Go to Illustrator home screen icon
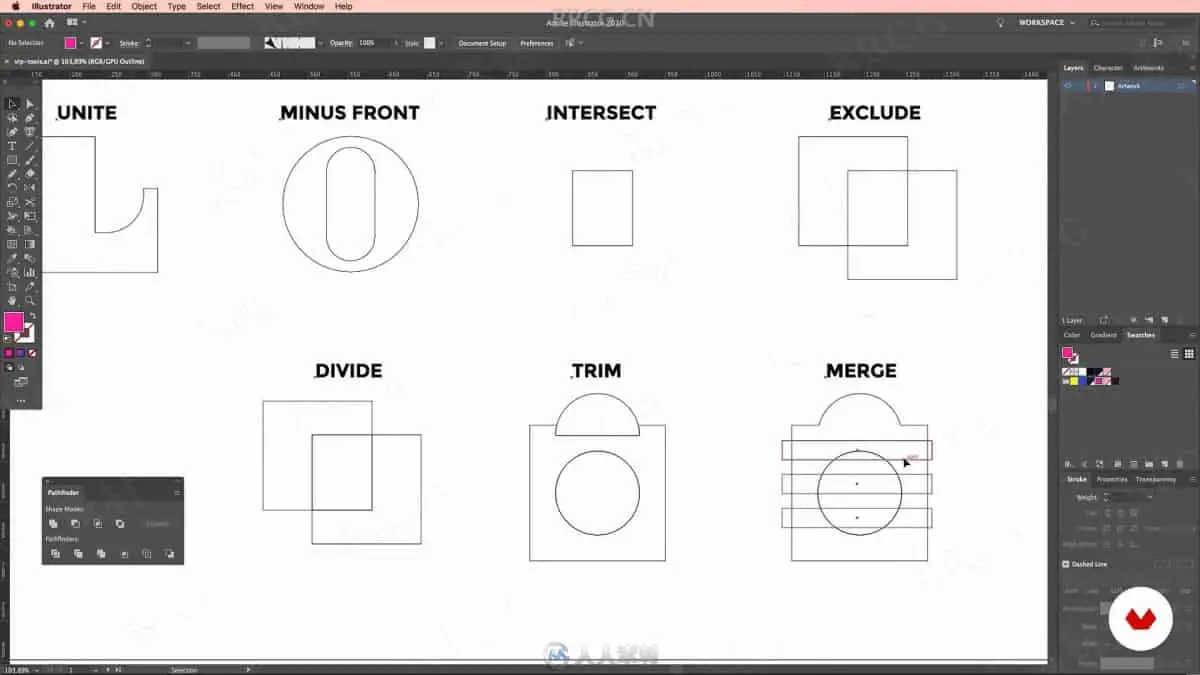The height and width of the screenshot is (675, 1200). [x=49, y=23]
